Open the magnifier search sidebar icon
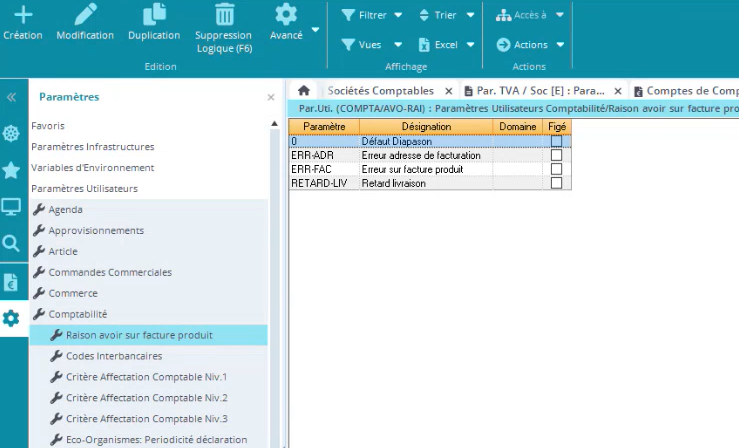 pos(11,244)
